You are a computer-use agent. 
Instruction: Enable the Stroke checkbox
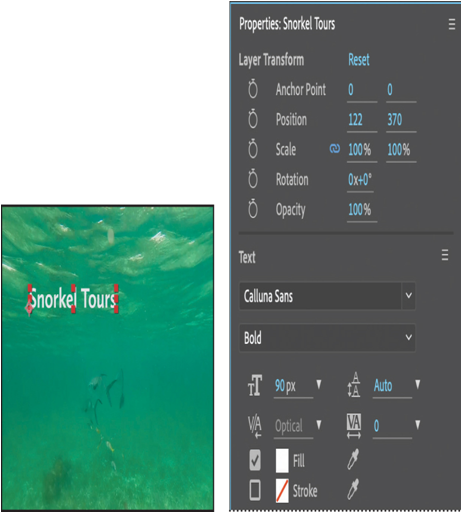click(255, 490)
